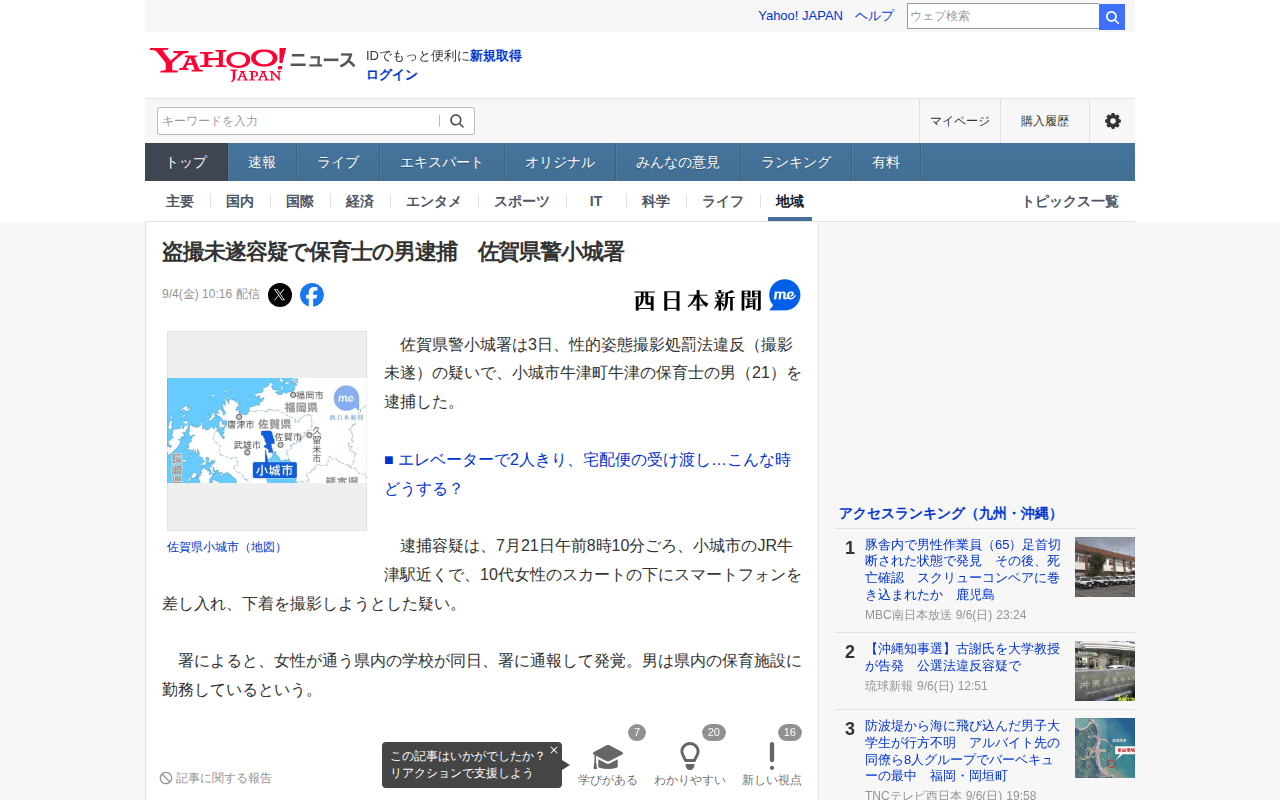Open the settings gear icon
The width and height of the screenshot is (1280, 800).
pos(1112,121)
